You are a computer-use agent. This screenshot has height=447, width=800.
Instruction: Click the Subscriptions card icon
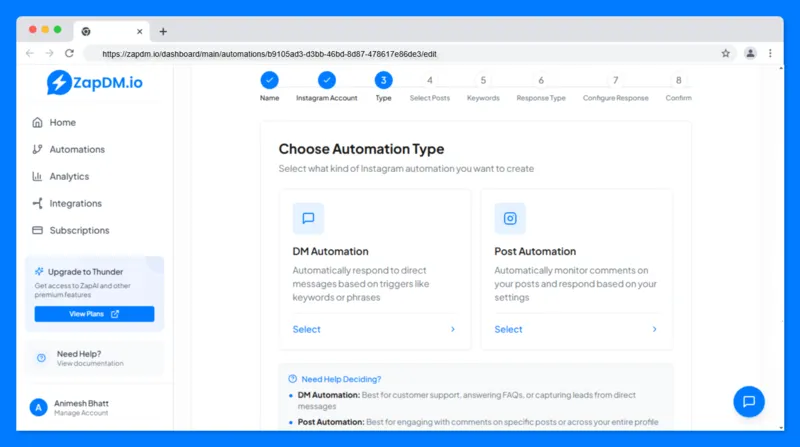(x=37, y=231)
